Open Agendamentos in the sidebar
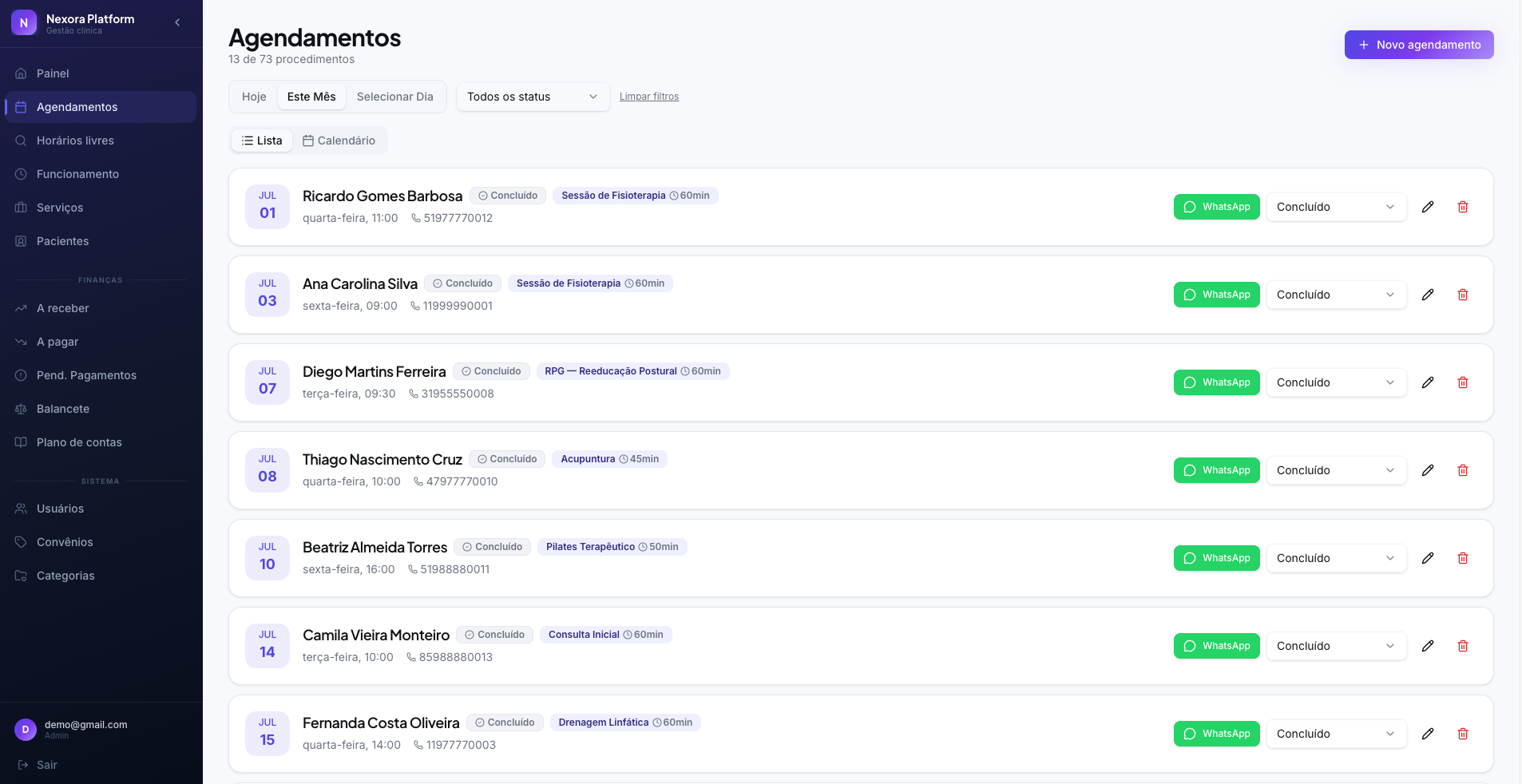The width and height of the screenshot is (1522, 784). (x=101, y=107)
